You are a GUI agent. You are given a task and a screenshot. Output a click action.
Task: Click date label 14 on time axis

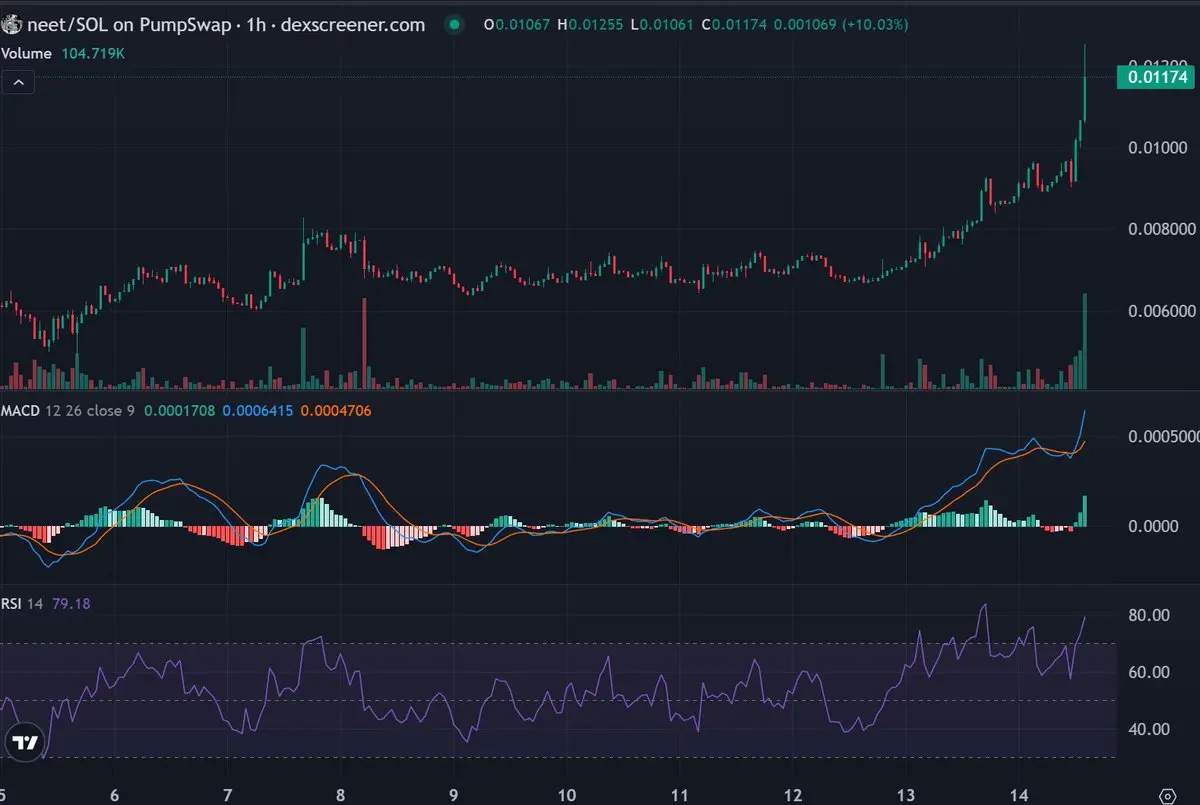[x=1020, y=795]
